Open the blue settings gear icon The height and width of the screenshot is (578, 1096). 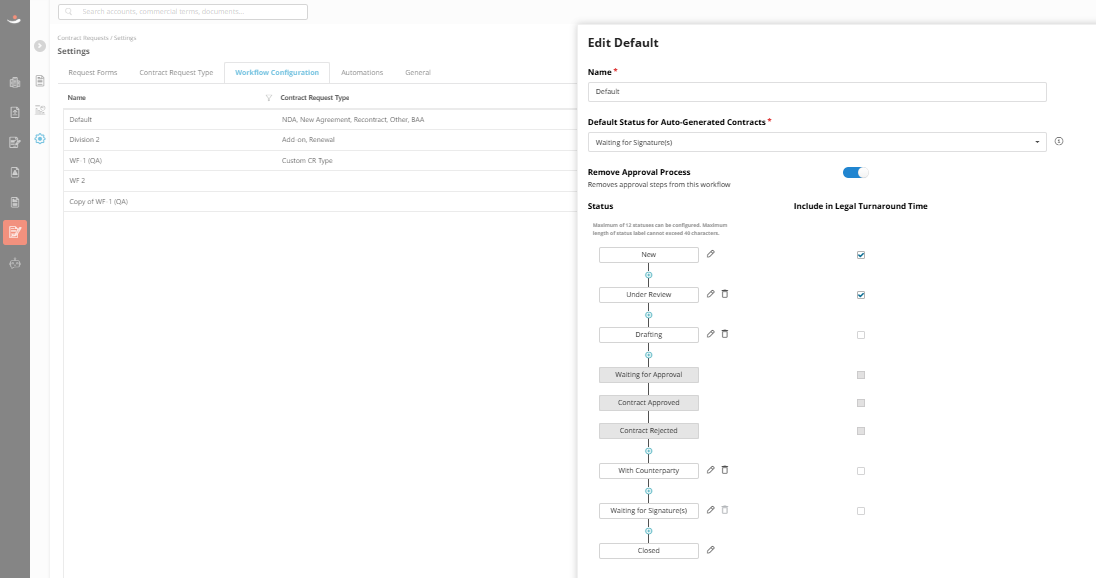(40, 138)
